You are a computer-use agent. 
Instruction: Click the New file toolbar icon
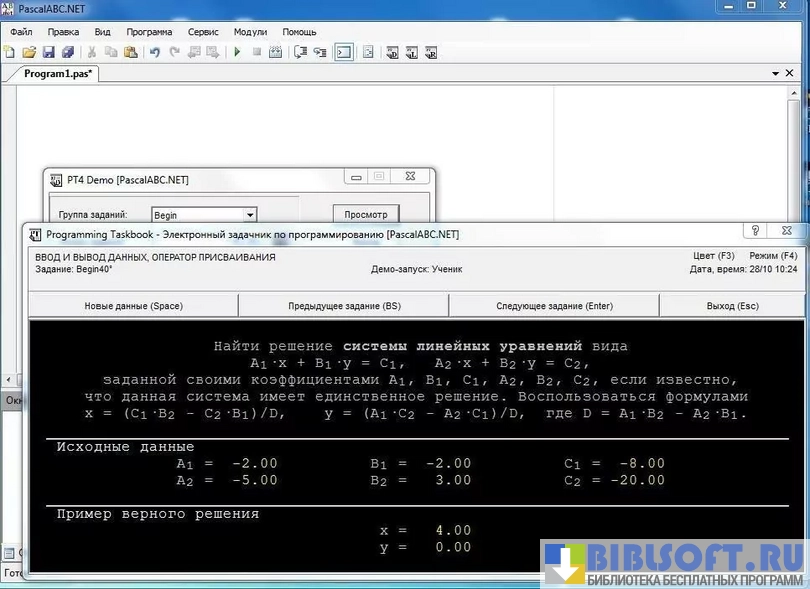point(10,52)
